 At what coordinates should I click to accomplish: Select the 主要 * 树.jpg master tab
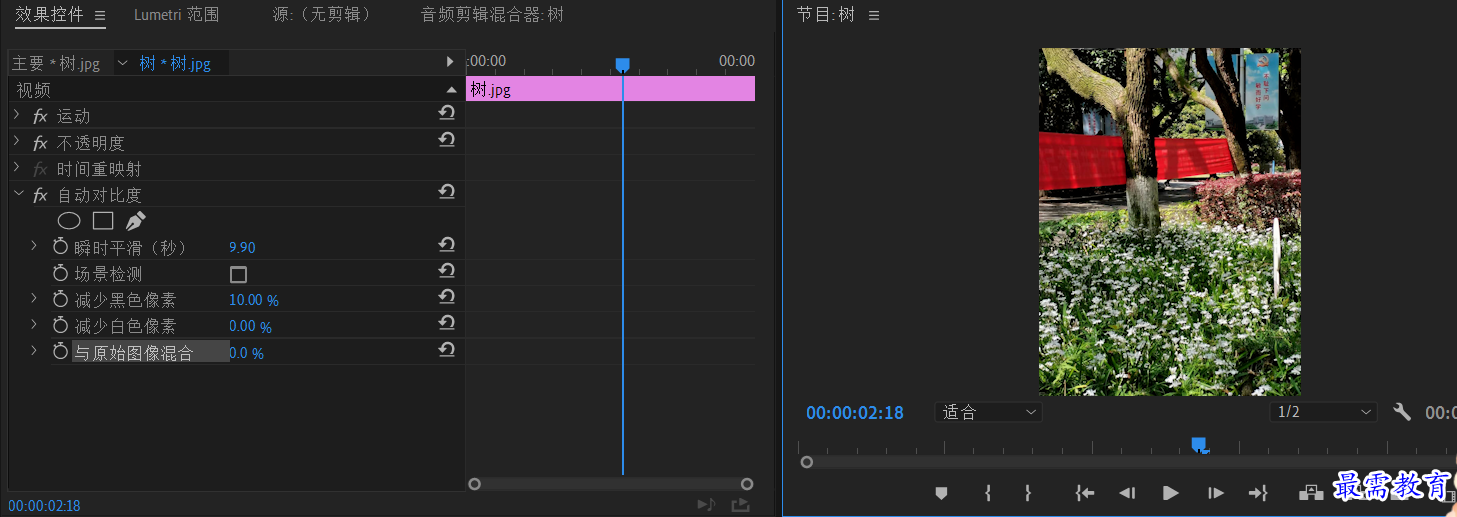56,63
